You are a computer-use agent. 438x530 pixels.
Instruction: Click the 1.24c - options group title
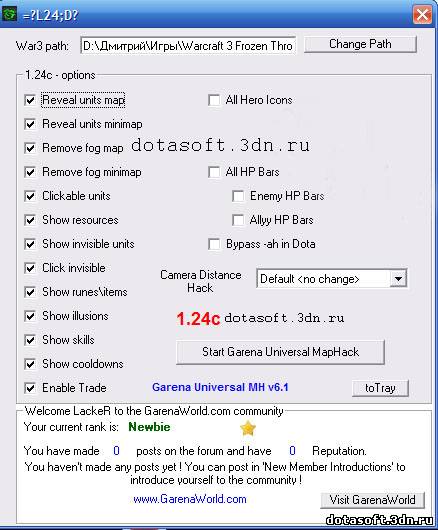[x=60, y=75]
